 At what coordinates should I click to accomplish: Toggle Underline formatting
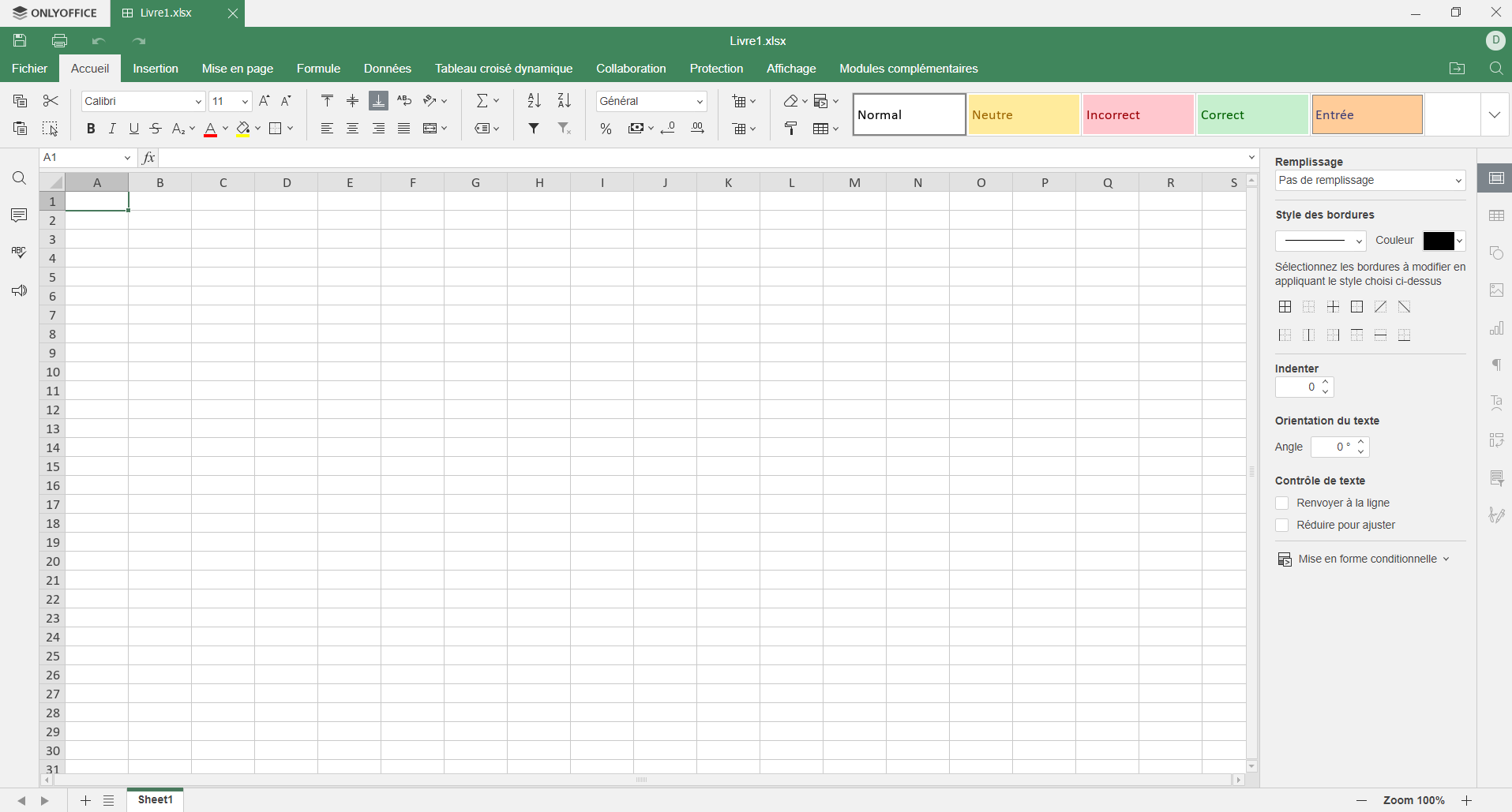tap(134, 129)
